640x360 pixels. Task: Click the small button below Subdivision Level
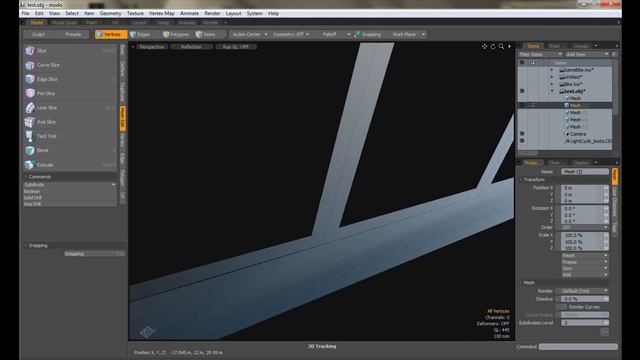(604, 332)
